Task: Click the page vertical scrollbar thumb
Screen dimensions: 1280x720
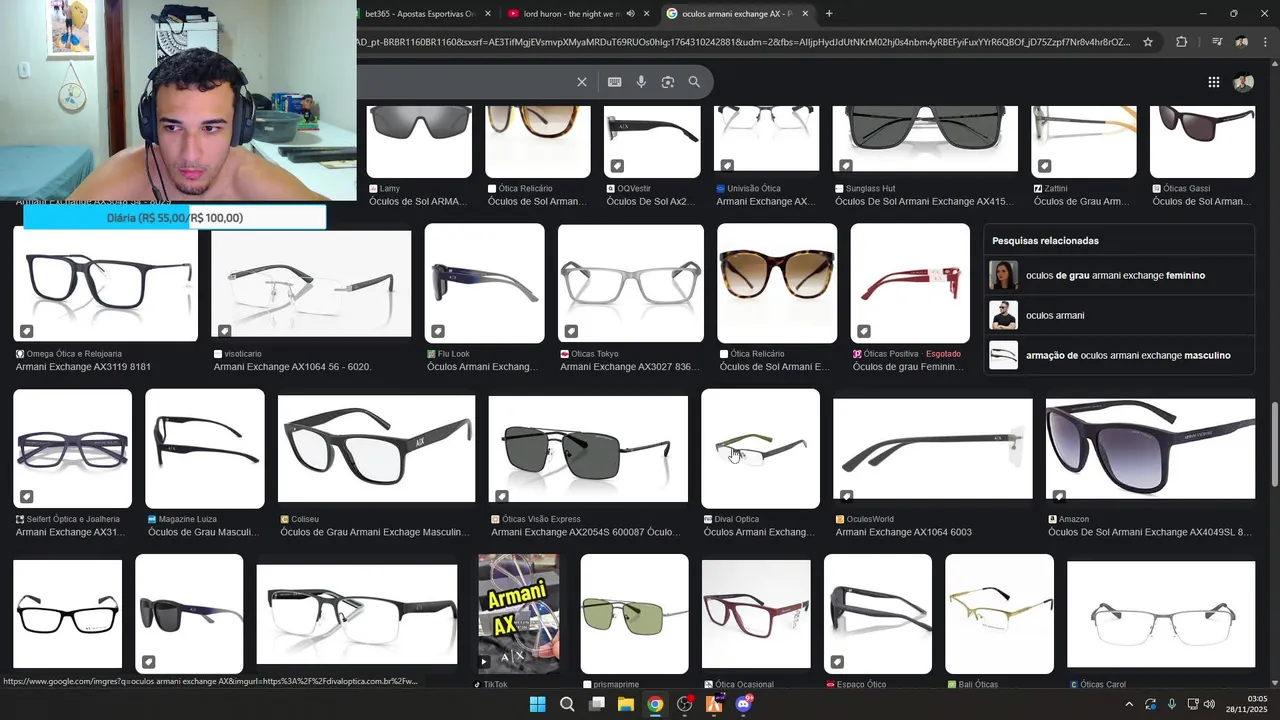Action: (1274, 445)
